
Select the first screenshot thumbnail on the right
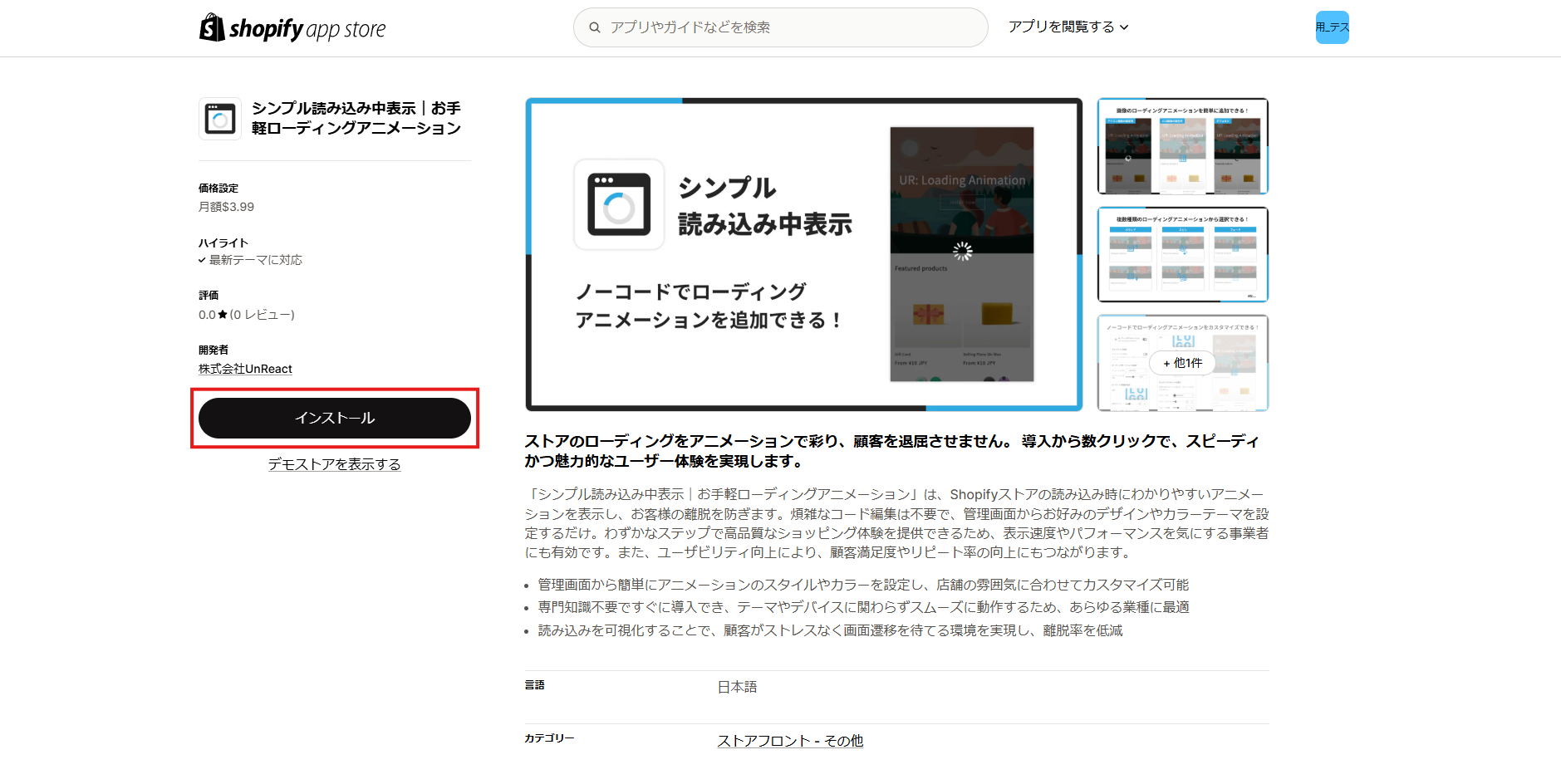point(1181,146)
